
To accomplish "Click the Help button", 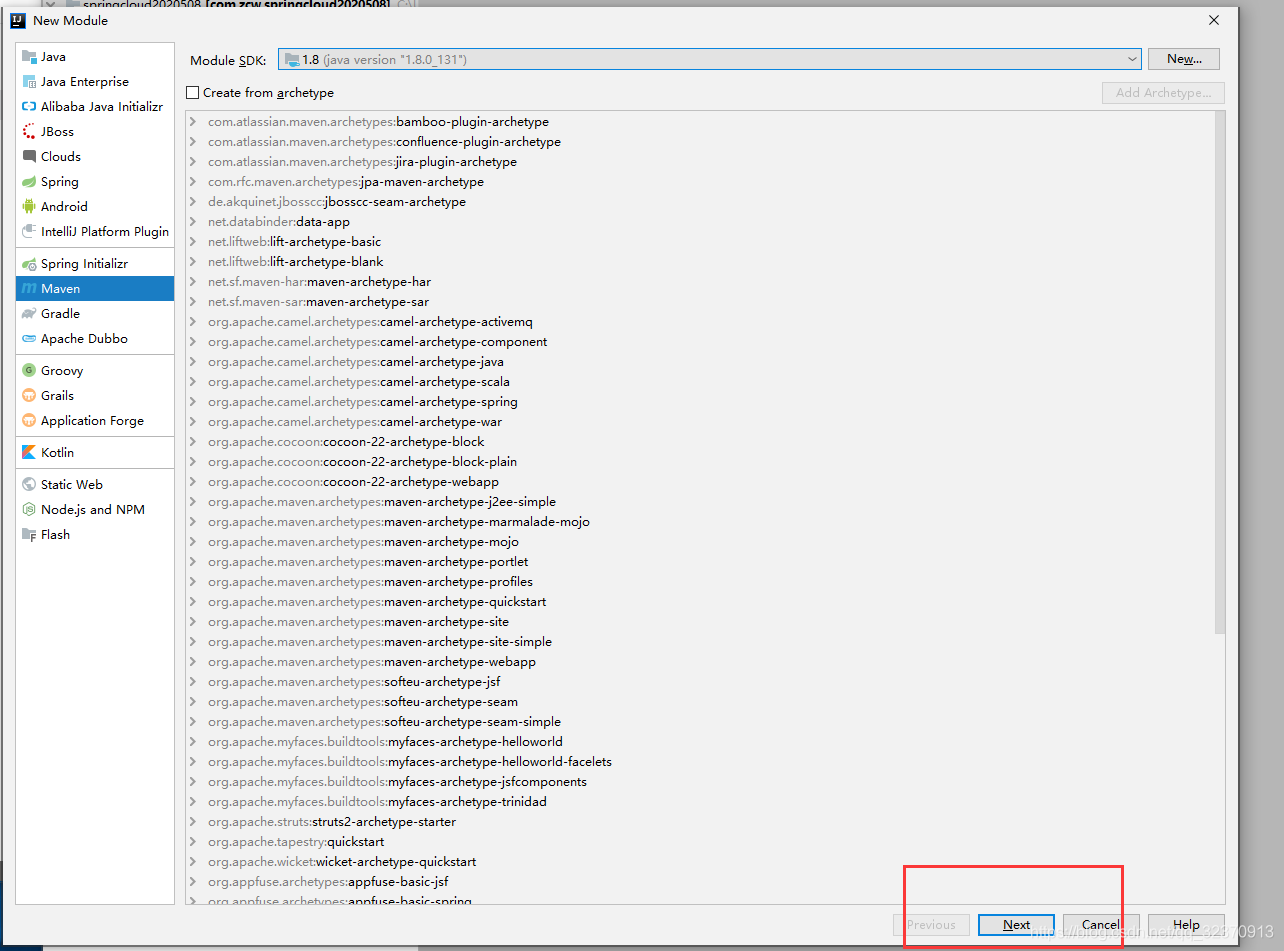I will 1186,925.
